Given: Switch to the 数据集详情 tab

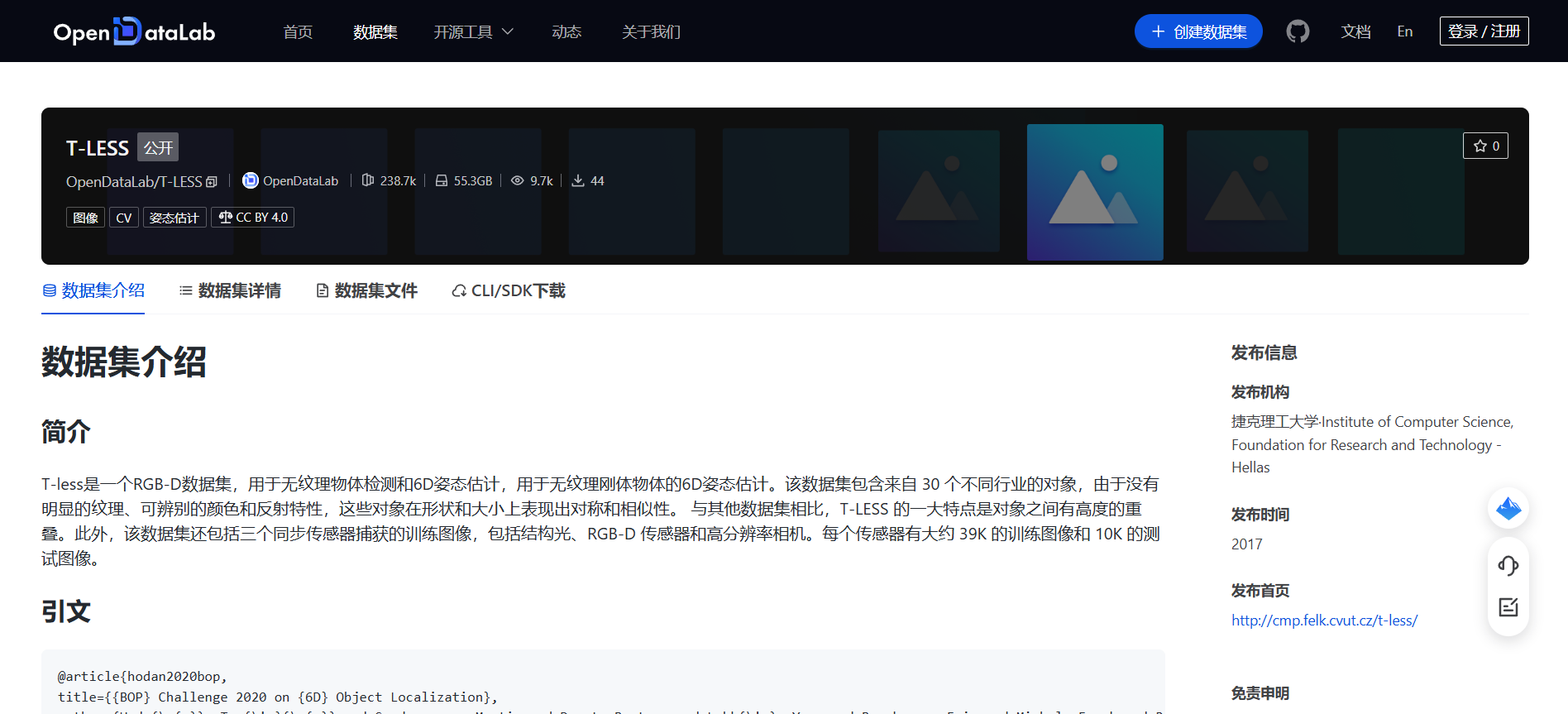Looking at the screenshot, I should 230,290.
